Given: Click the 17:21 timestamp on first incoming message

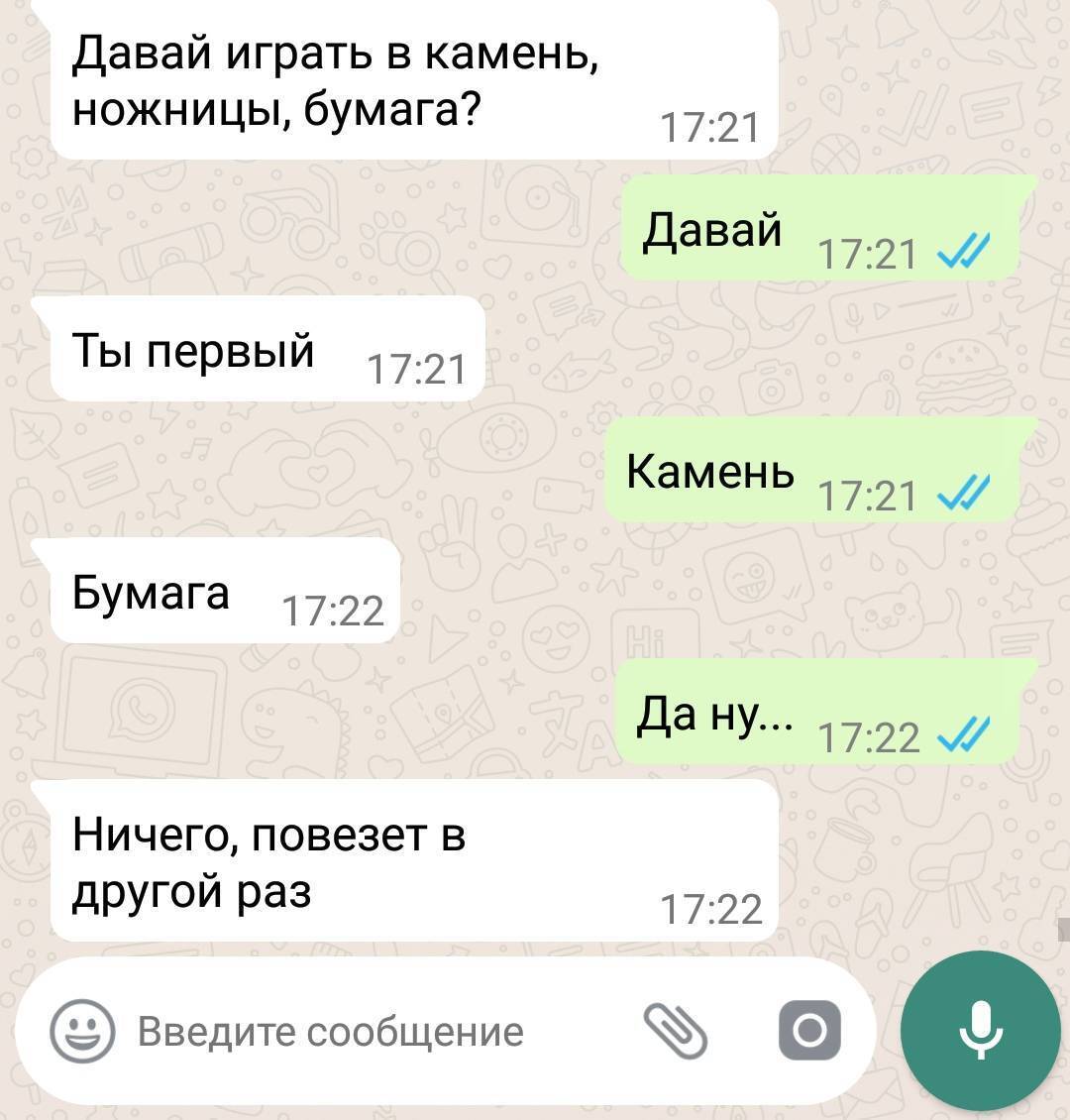Looking at the screenshot, I should pos(710,129).
